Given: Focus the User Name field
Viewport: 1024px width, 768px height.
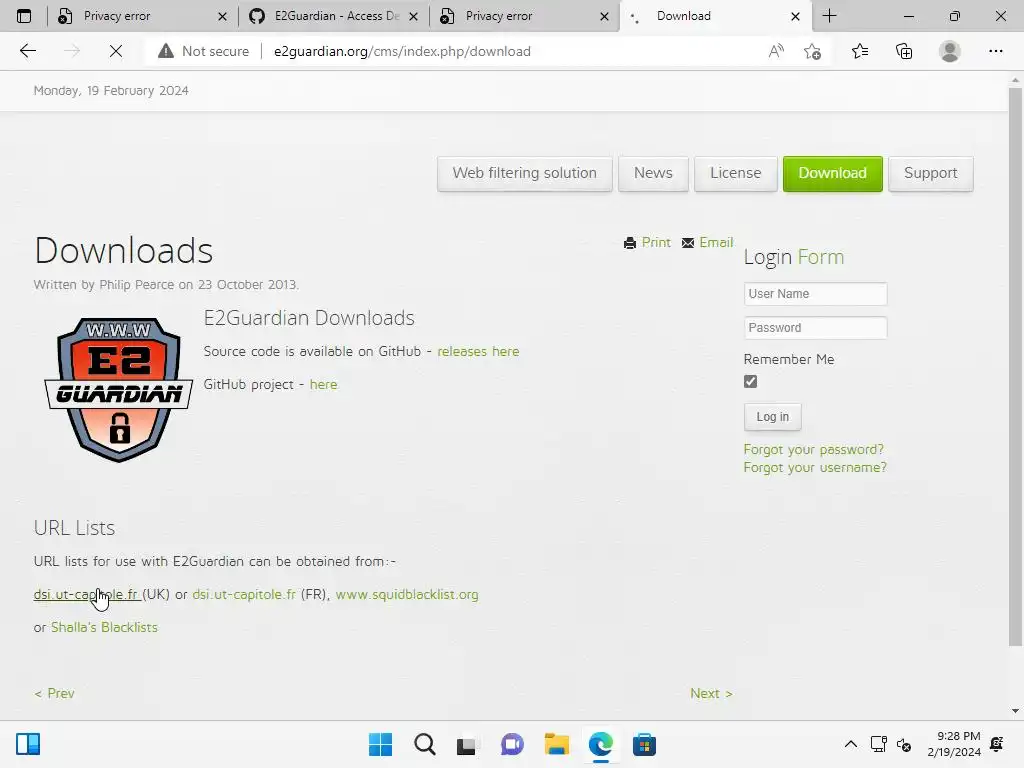Looking at the screenshot, I should [x=815, y=294].
